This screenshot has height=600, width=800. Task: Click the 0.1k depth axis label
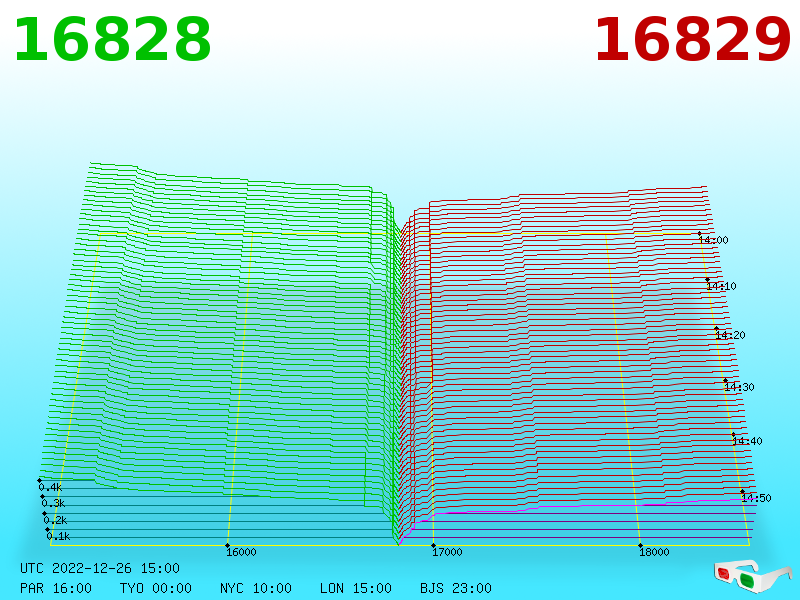[58, 536]
